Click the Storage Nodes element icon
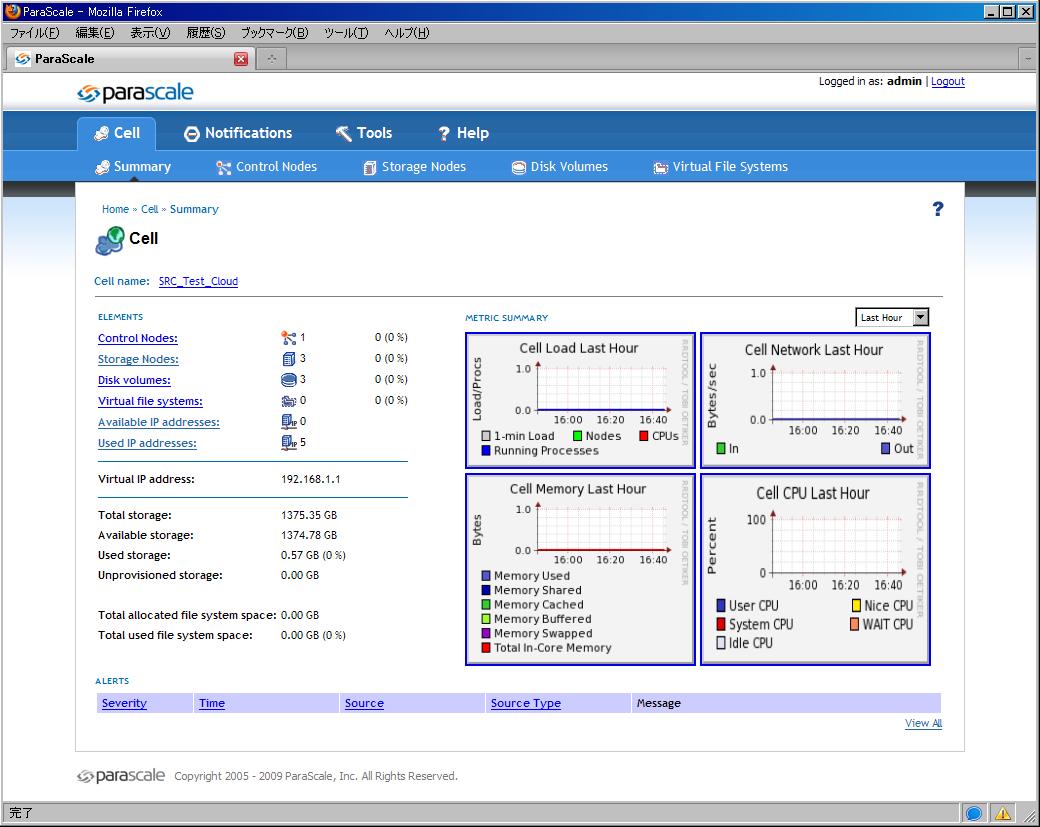Viewport: 1040px width, 827px height. click(289, 359)
